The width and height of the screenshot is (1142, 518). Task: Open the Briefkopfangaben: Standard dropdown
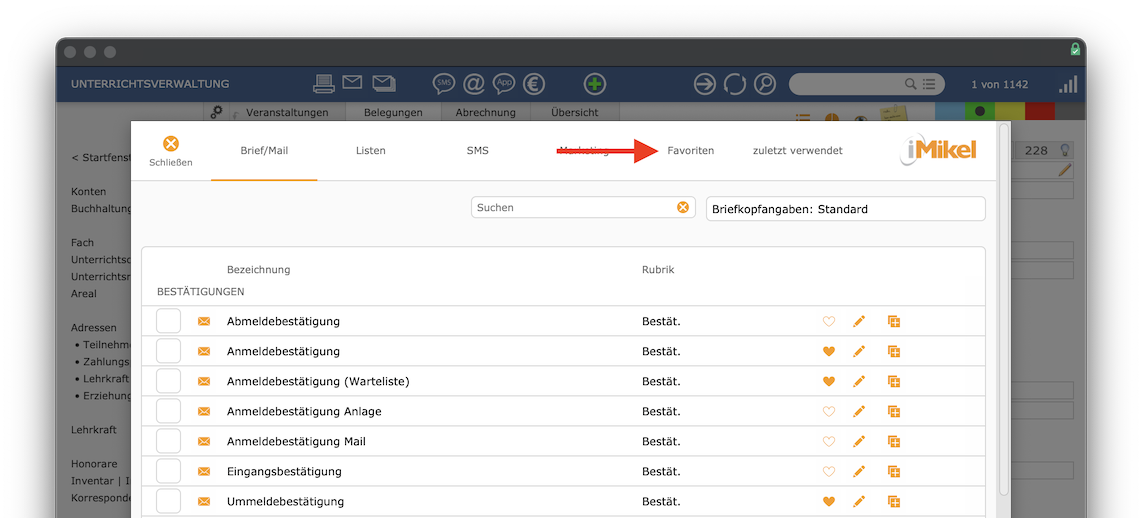pos(846,209)
